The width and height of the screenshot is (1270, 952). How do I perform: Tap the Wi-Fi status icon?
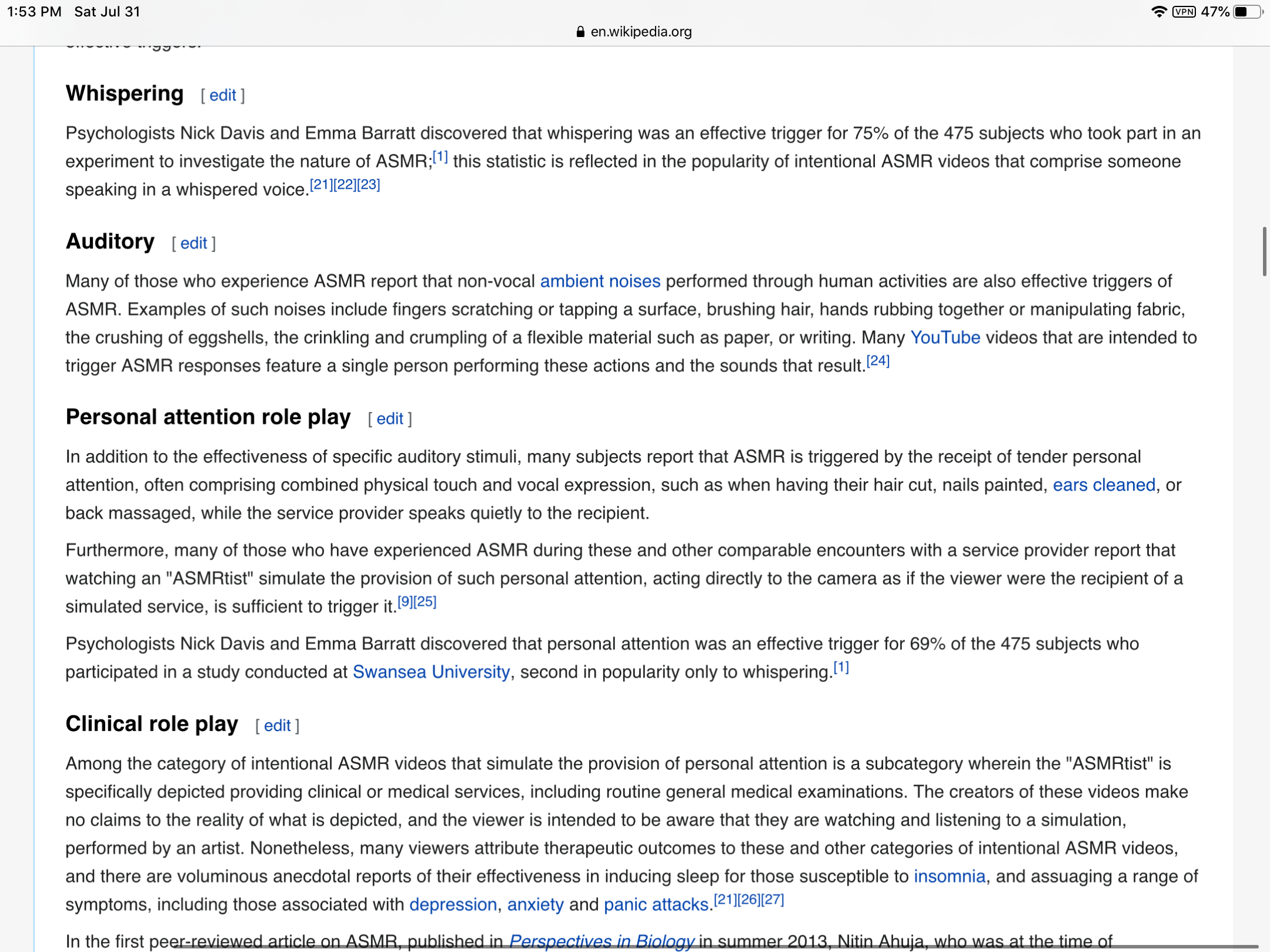click(x=1159, y=12)
